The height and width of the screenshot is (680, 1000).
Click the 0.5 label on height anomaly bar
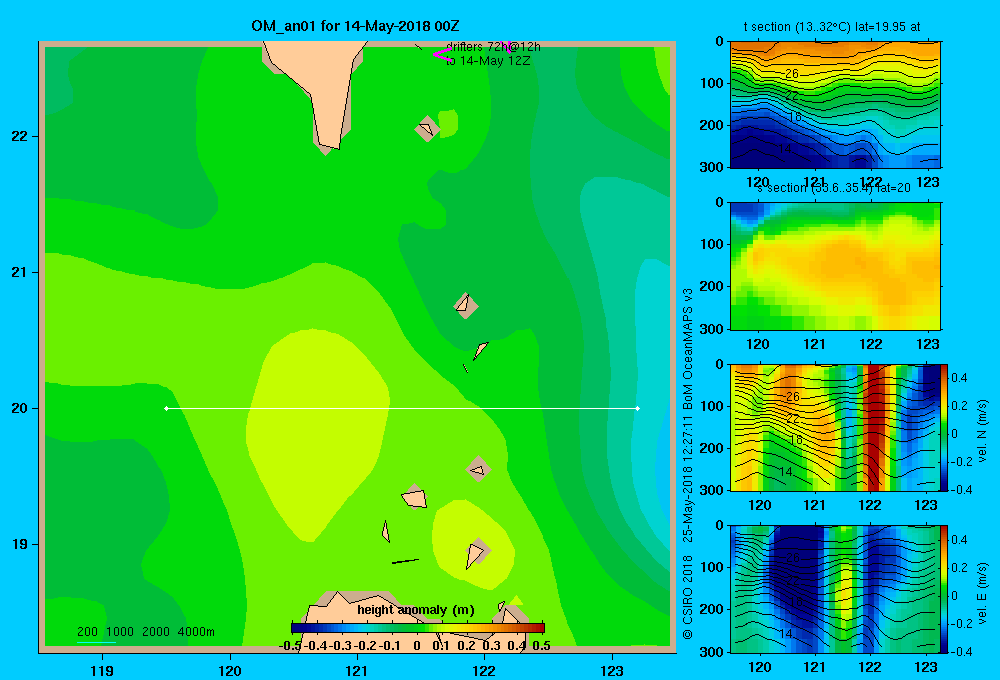pyautogui.click(x=541, y=645)
